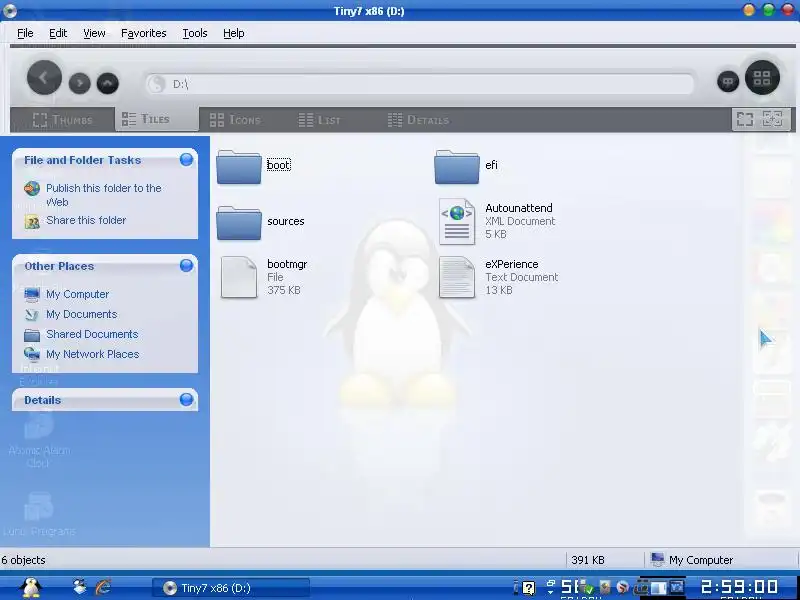Click the quick launch browser icon
This screenshot has height=600, width=800.
pos(104,587)
